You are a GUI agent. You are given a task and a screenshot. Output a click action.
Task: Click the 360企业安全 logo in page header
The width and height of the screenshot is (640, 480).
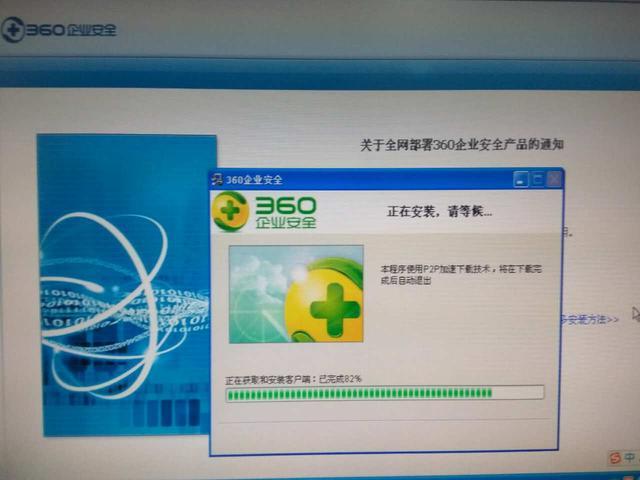point(59,30)
